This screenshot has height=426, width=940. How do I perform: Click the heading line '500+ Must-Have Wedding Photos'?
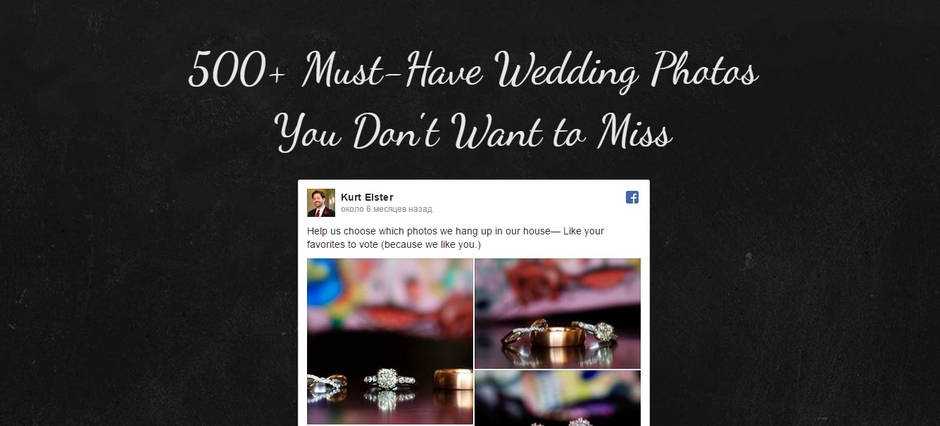pyautogui.click(x=473, y=70)
